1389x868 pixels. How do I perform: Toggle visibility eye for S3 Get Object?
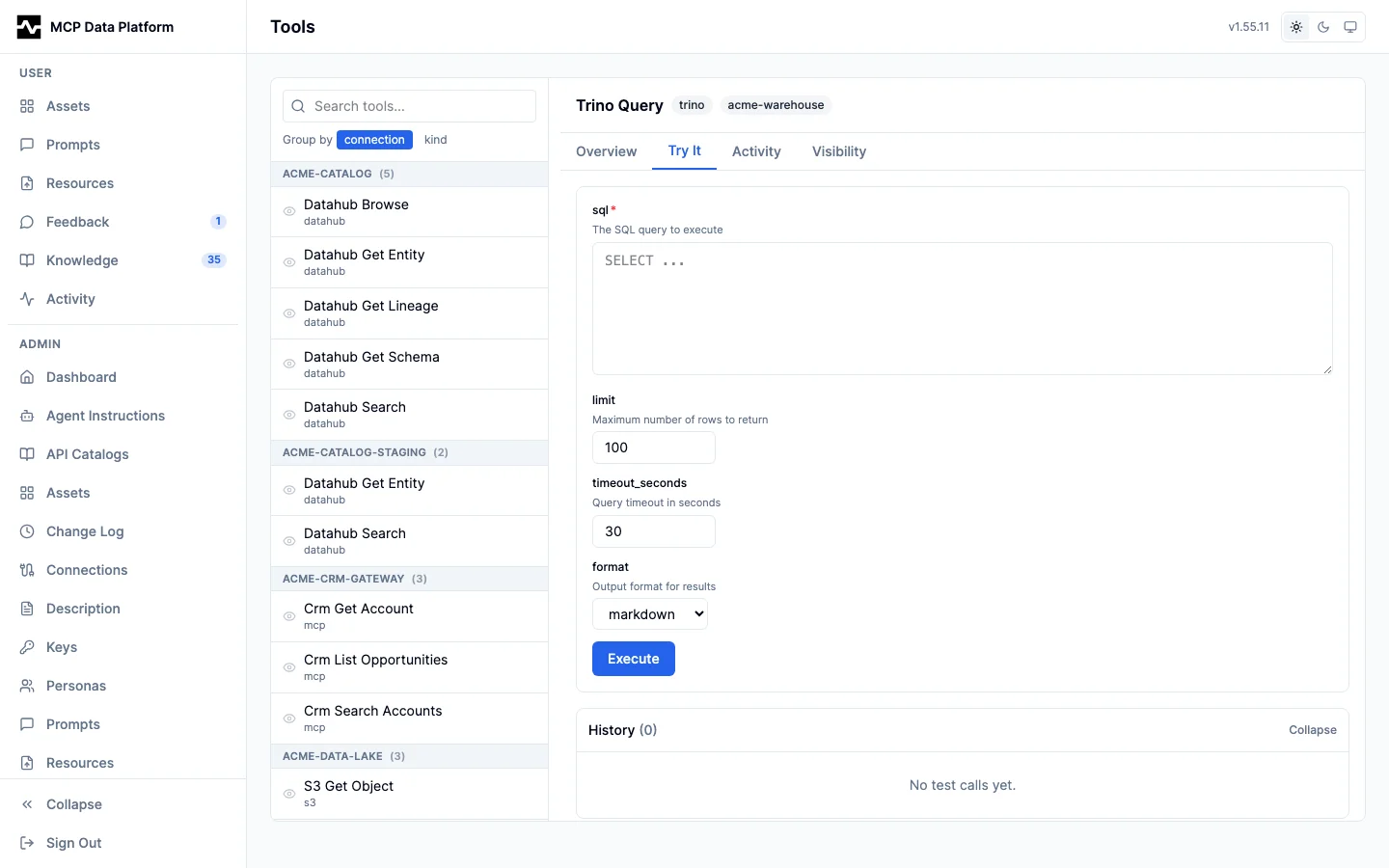coord(289,794)
